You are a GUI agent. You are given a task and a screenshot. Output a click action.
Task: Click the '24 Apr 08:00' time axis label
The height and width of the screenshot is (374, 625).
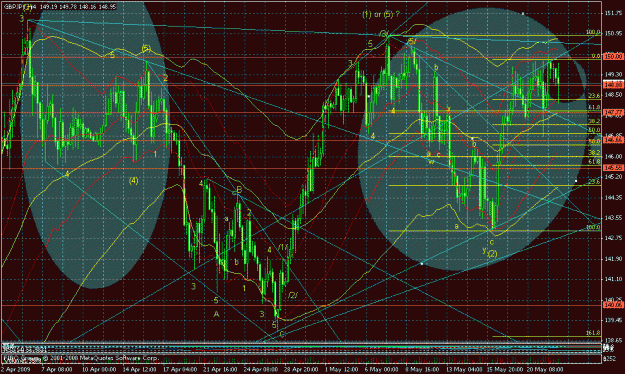pos(260,370)
